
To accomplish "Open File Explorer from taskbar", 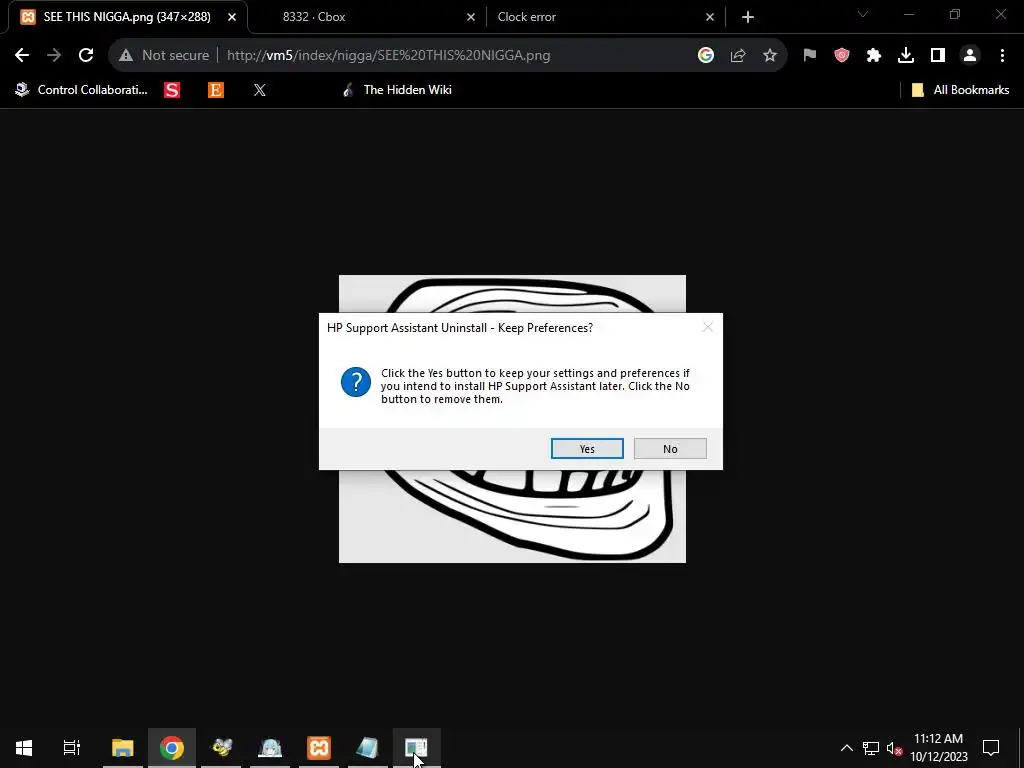I will tap(122, 747).
